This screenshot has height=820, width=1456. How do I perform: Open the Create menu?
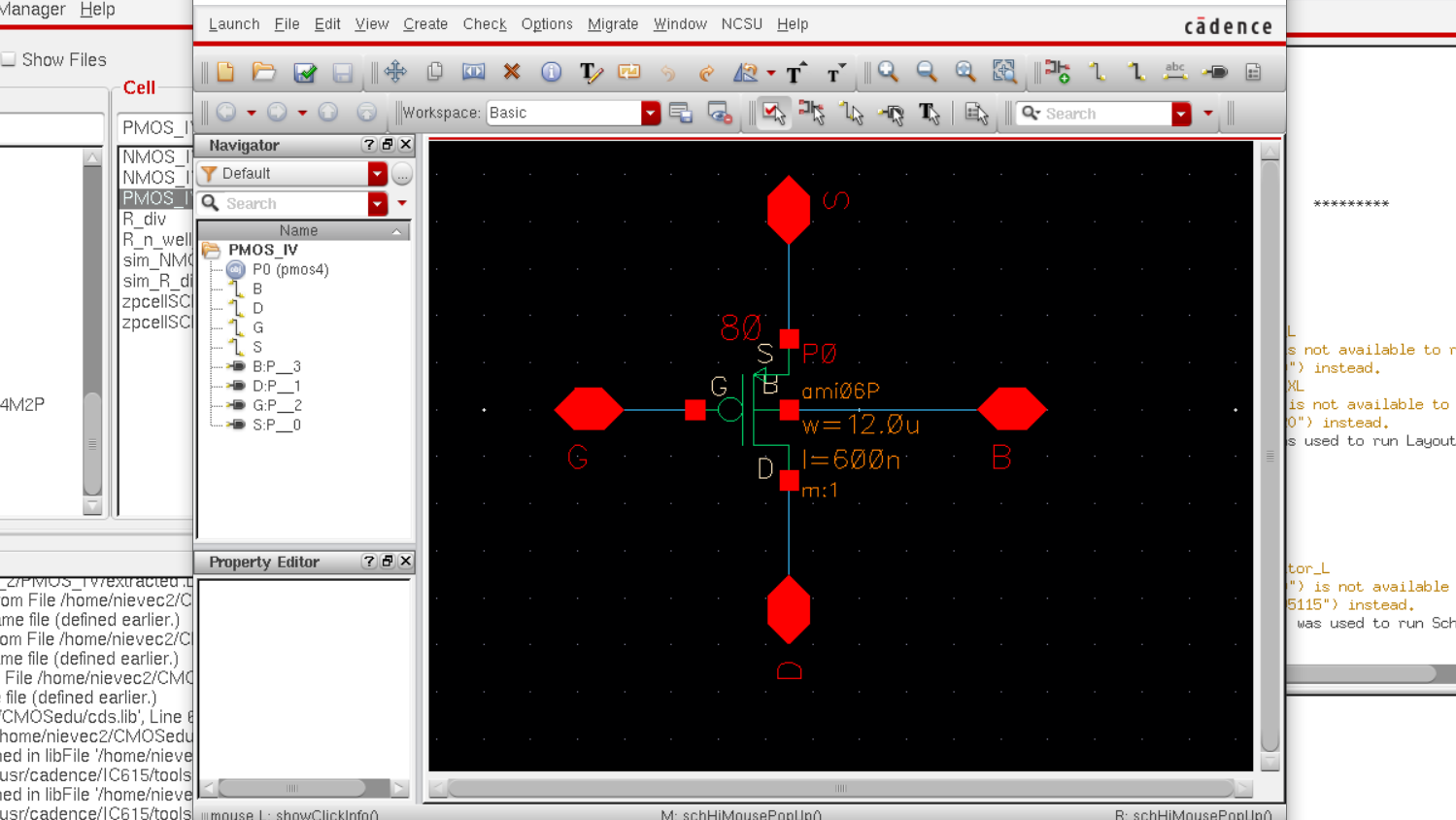click(425, 24)
